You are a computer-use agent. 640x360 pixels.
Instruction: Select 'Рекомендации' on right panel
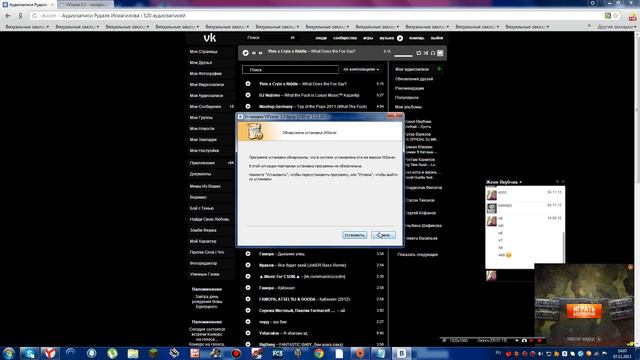409,88
